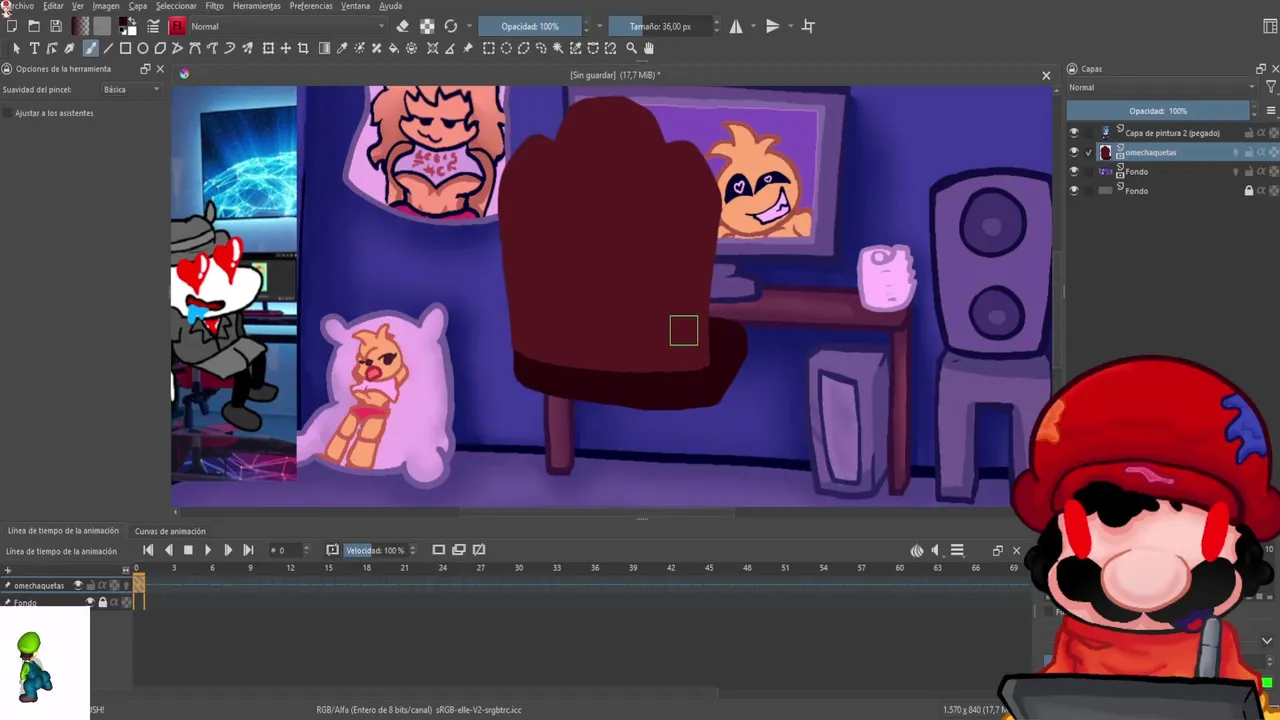Open the blending mode Normal dropdown in the toolbar
The height and width of the screenshot is (720, 1280).
pos(288,26)
